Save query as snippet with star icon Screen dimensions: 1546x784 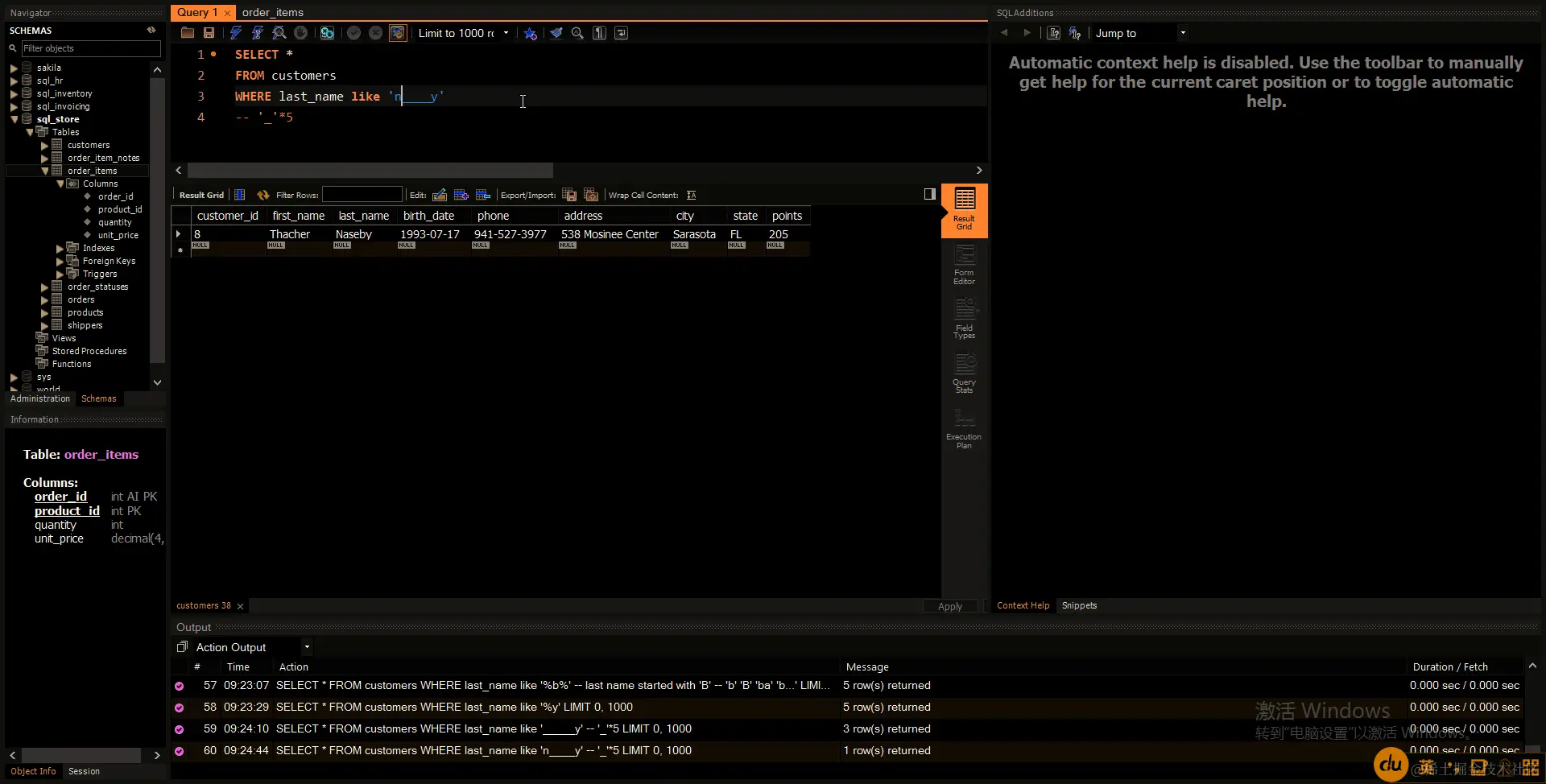531,33
